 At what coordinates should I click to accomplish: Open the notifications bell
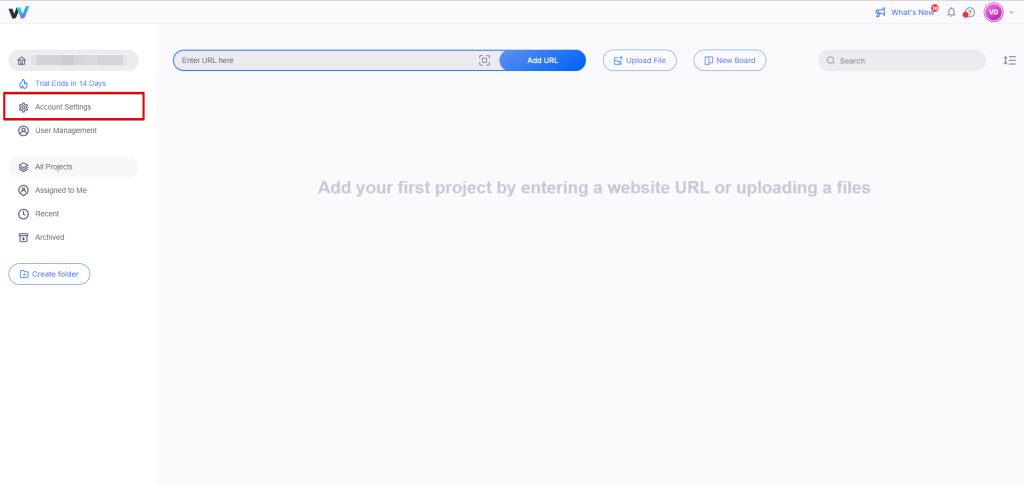click(951, 12)
